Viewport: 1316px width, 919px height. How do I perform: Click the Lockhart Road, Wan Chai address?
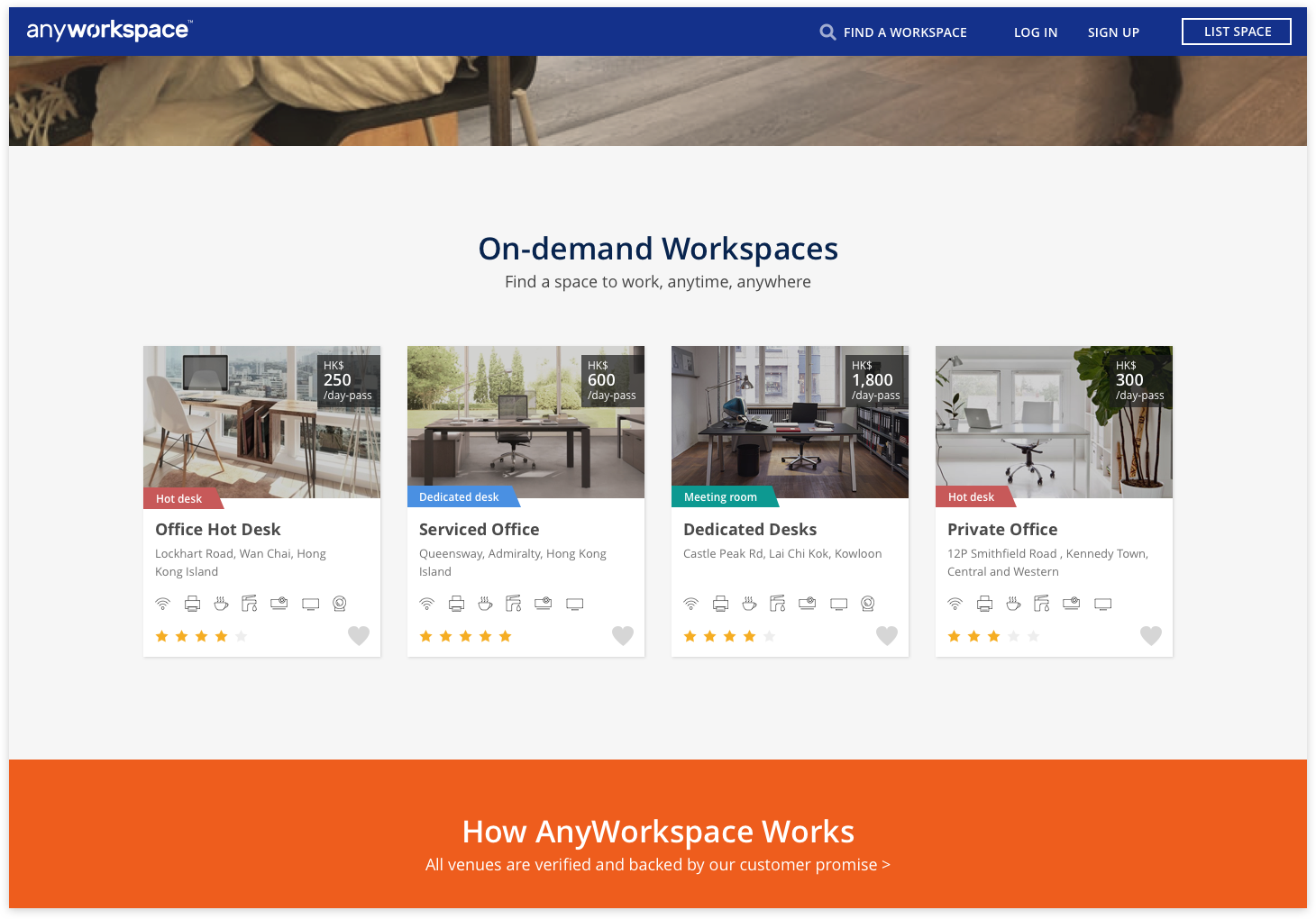[x=241, y=563]
